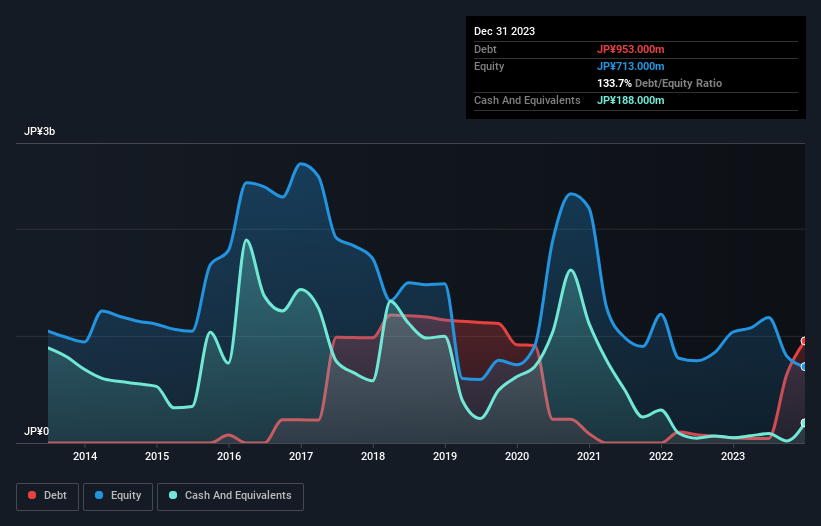Click the 2019 x-axis label
This screenshot has height=526, width=821.
point(445,456)
